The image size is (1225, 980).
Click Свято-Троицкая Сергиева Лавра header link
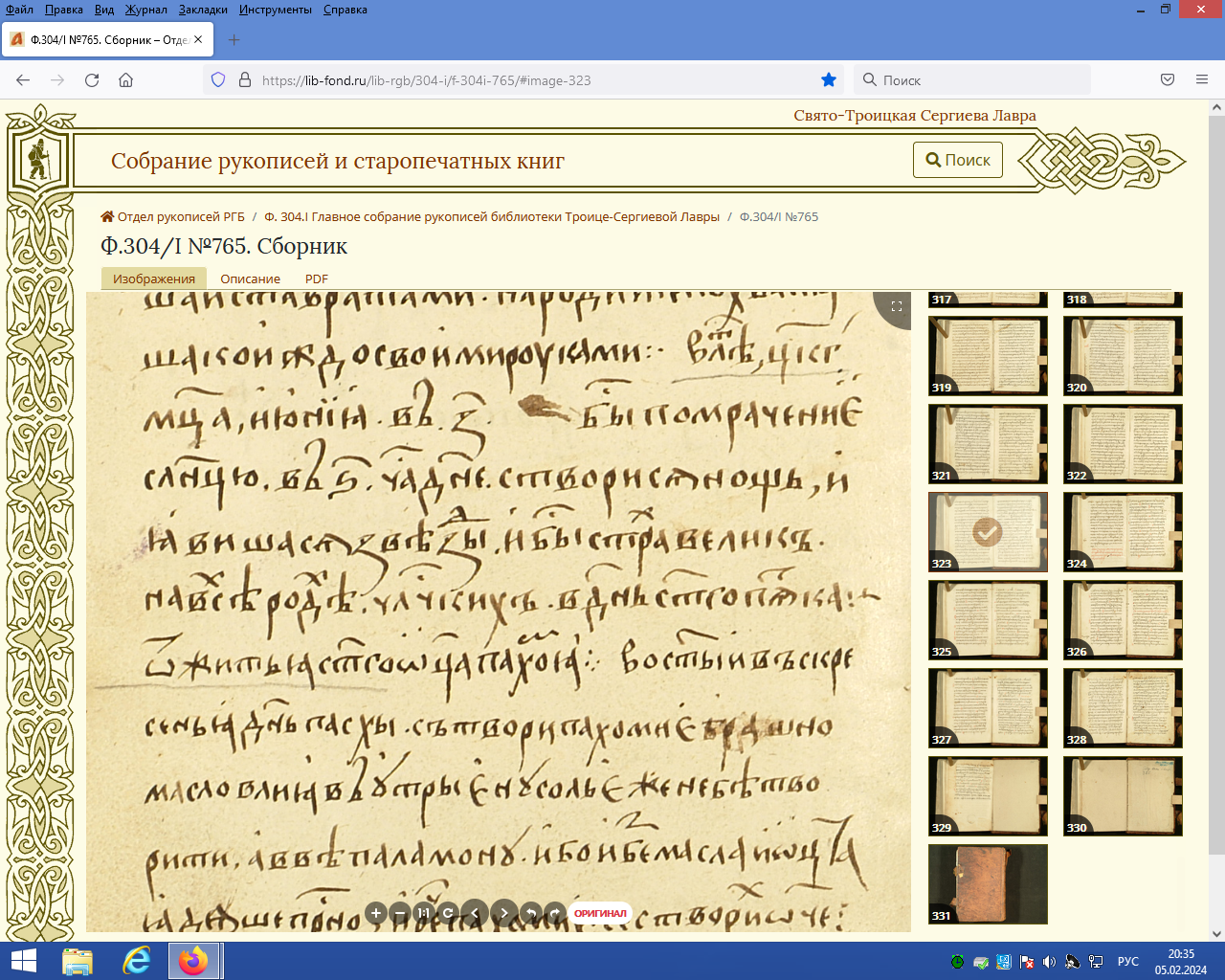(915, 115)
